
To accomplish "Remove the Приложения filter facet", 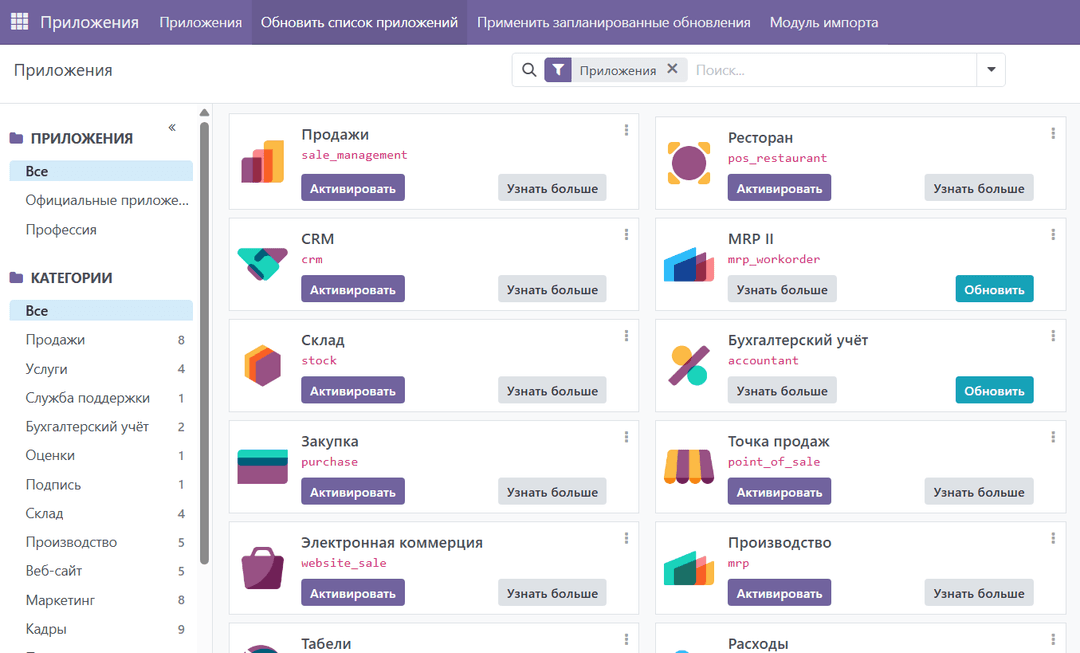I will pos(672,69).
